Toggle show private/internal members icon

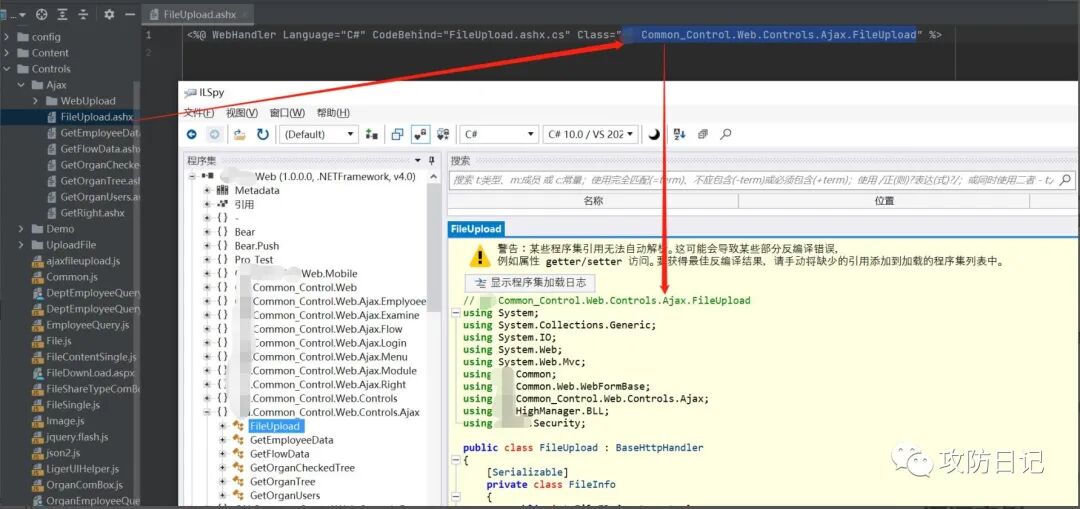coord(420,134)
